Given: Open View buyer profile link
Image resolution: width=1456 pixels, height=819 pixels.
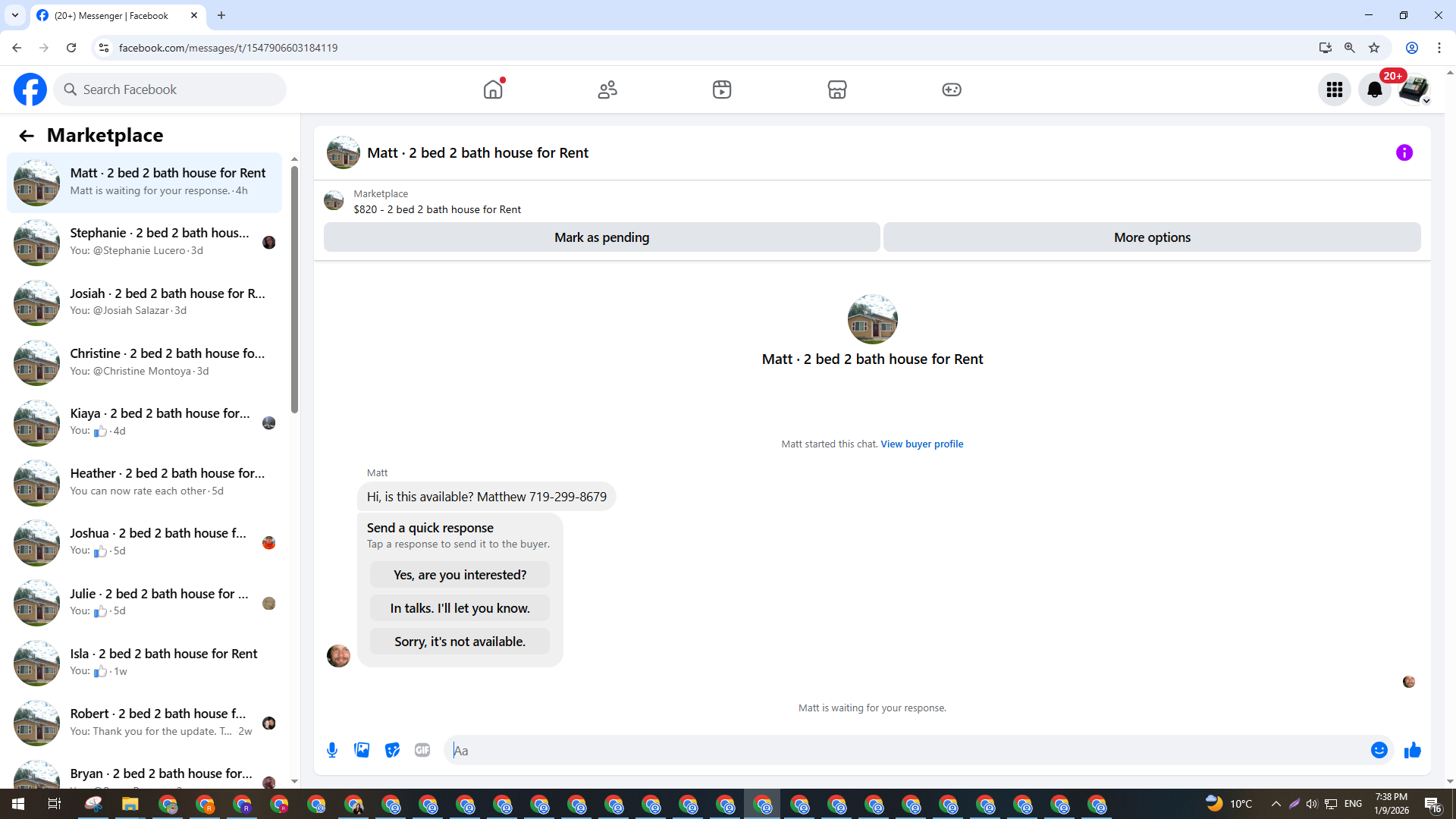Looking at the screenshot, I should pos(921,444).
